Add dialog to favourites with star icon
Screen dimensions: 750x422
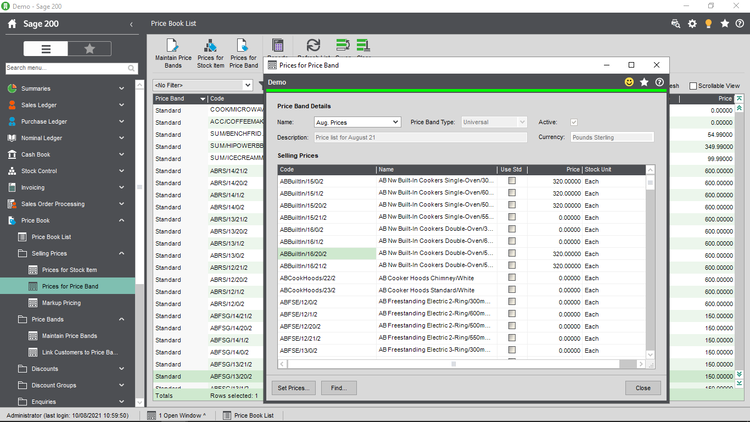644,82
